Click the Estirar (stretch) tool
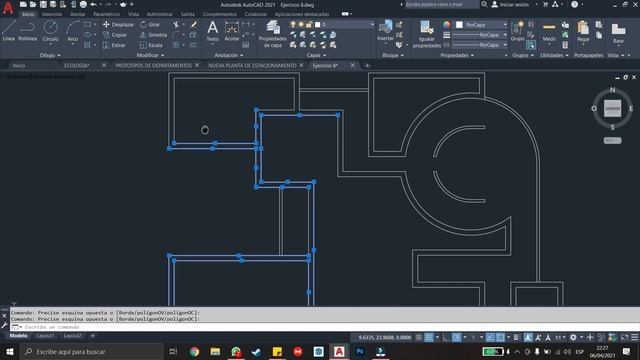Screen dimensions: 640x360 [114, 45]
